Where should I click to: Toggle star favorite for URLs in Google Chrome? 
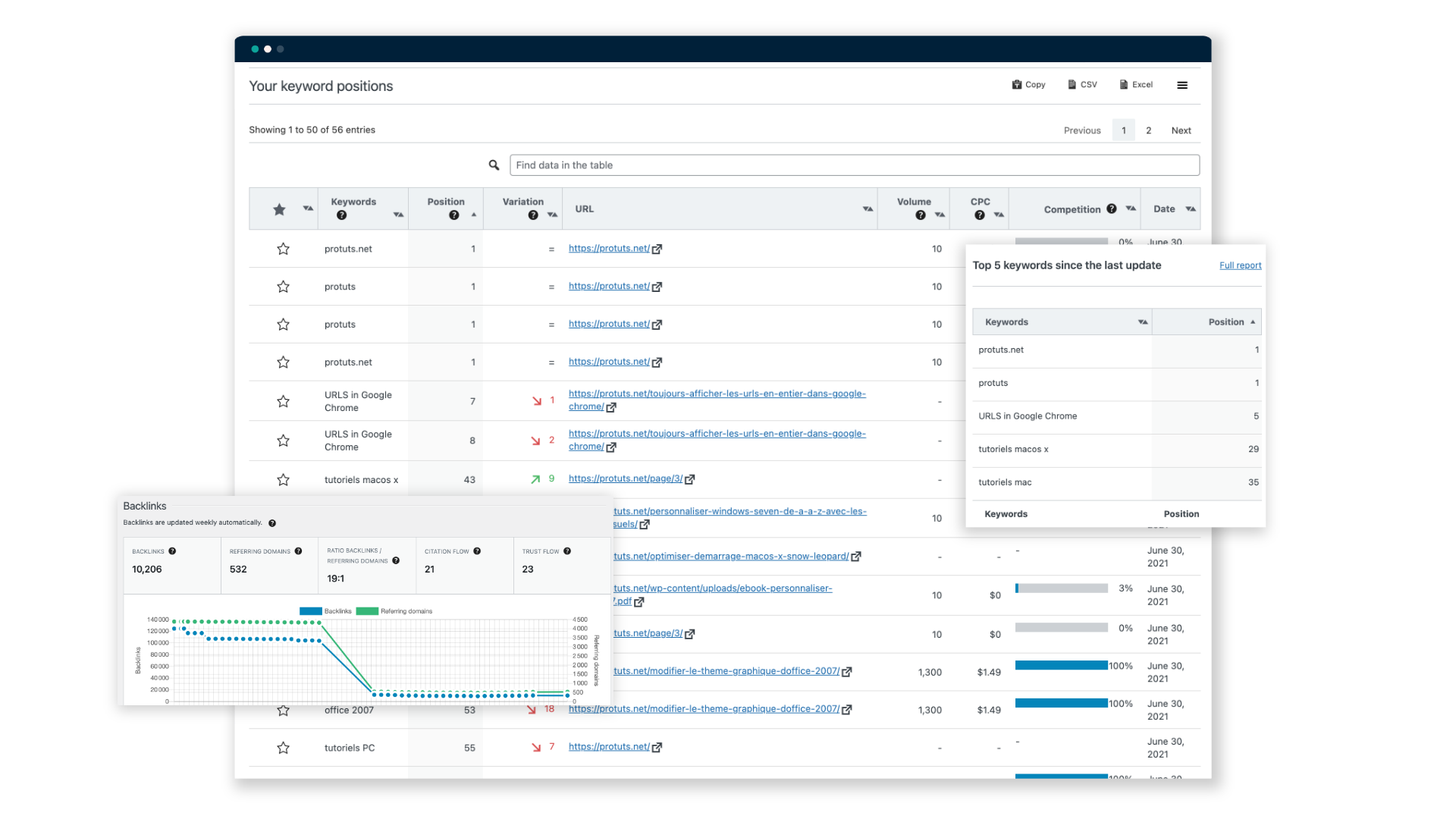point(283,400)
